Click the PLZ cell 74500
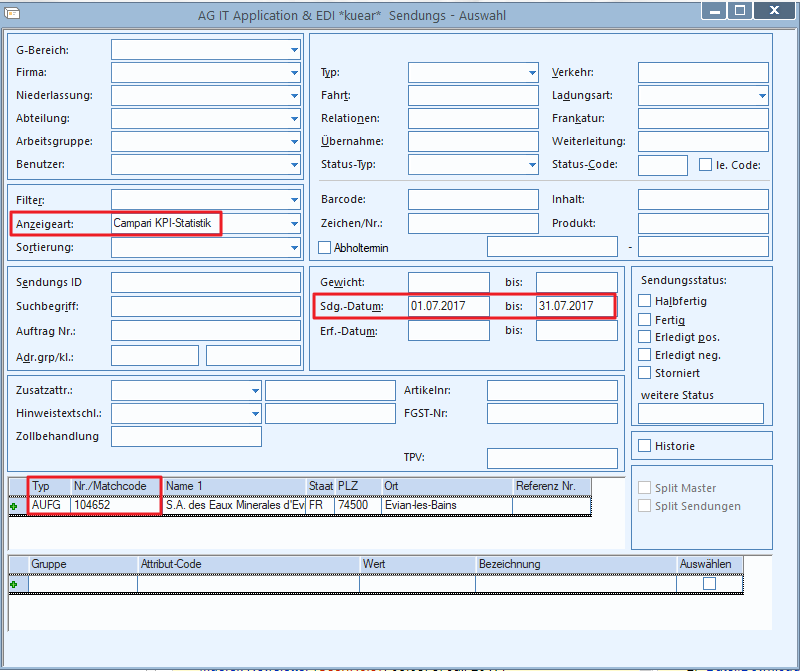 pyautogui.click(x=359, y=505)
